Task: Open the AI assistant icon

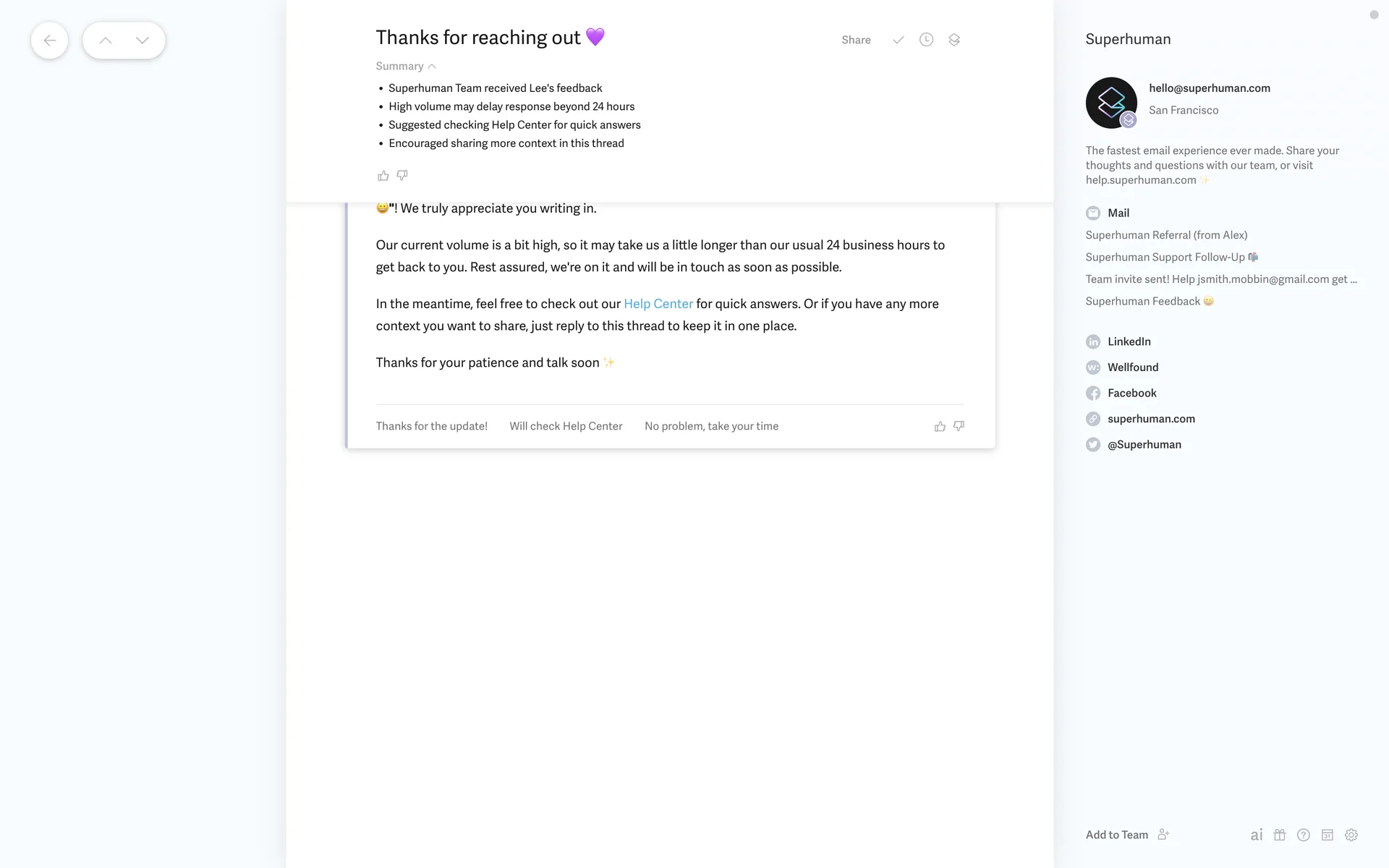Action: click(1257, 835)
